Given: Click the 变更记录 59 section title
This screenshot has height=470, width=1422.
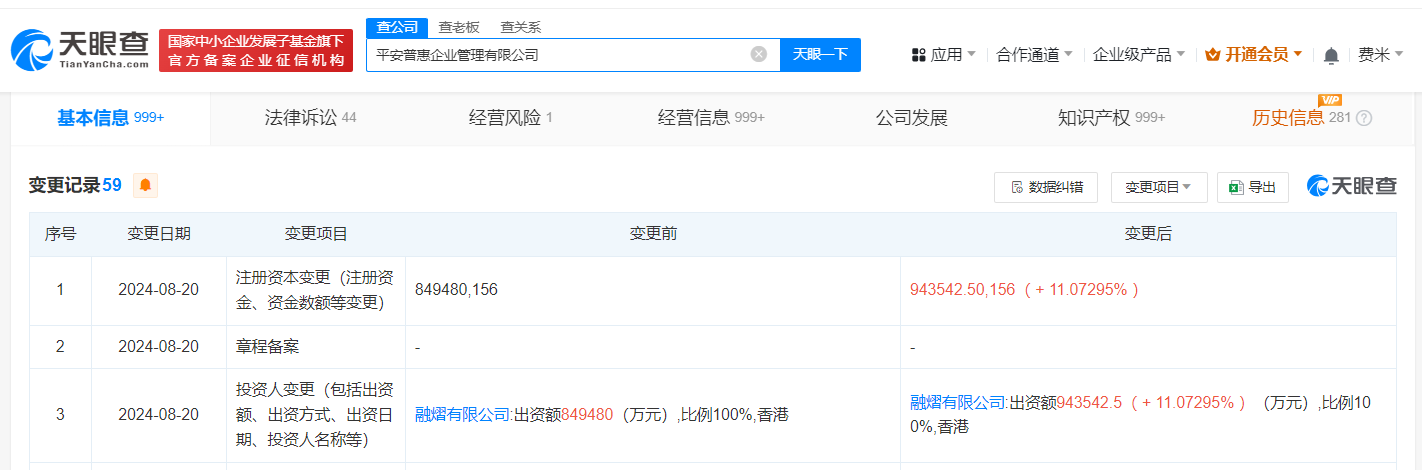Looking at the screenshot, I should coord(75,185).
